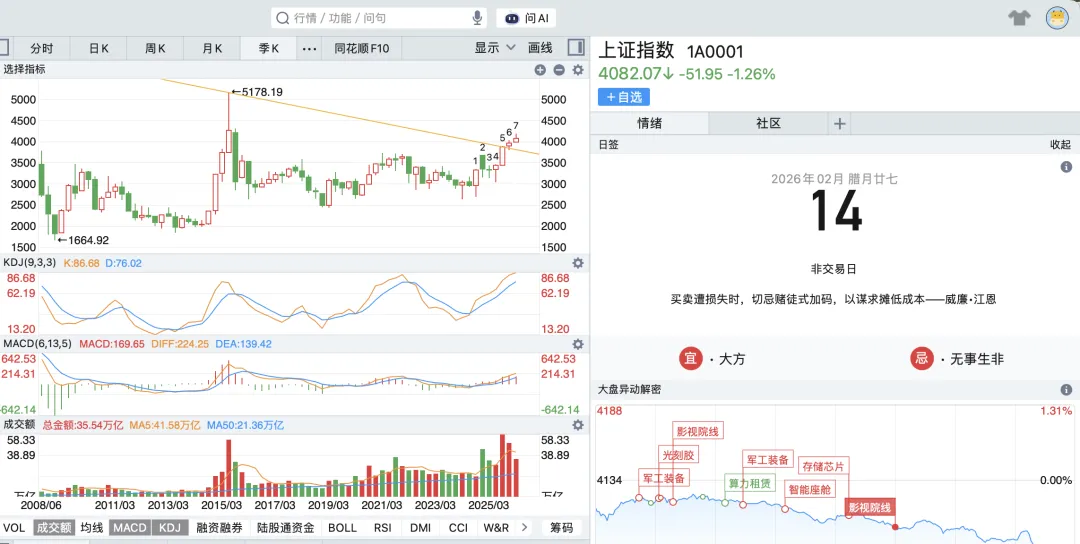The width and height of the screenshot is (1080, 544).
Task: Show more indicators with right chevron
Action: (524, 527)
